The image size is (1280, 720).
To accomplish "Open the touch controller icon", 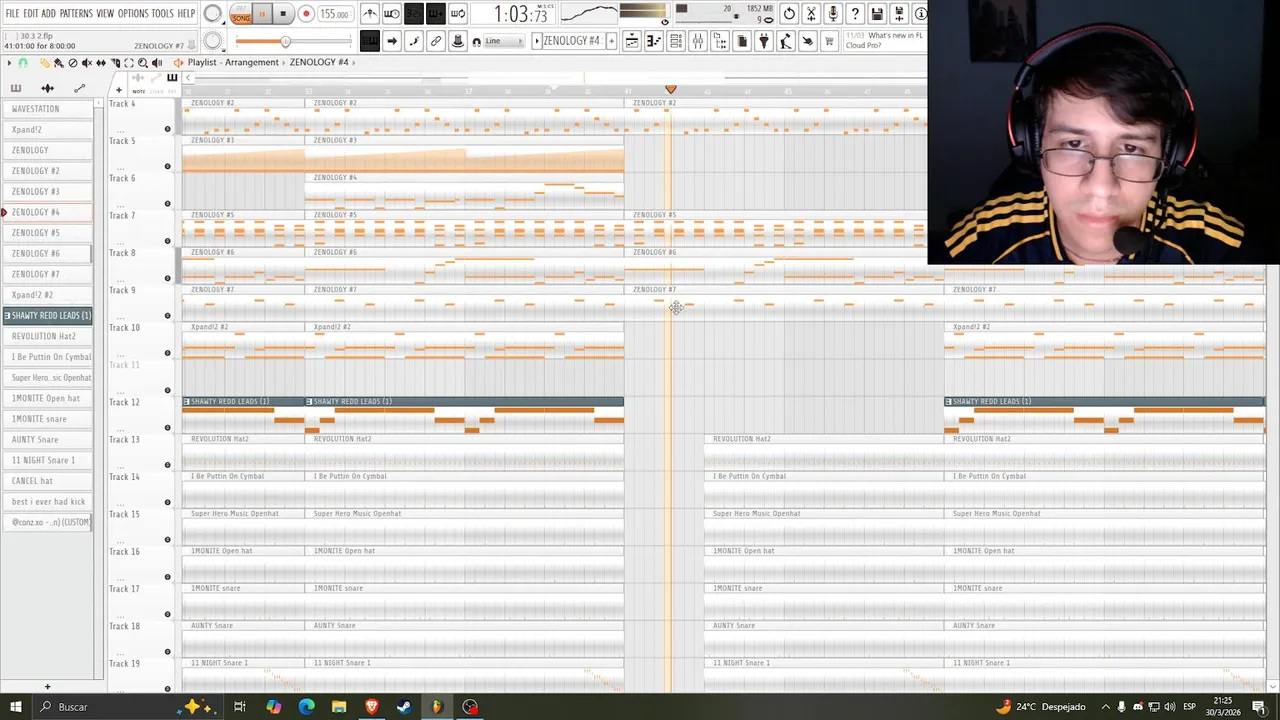I will click(x=807, y=41).
